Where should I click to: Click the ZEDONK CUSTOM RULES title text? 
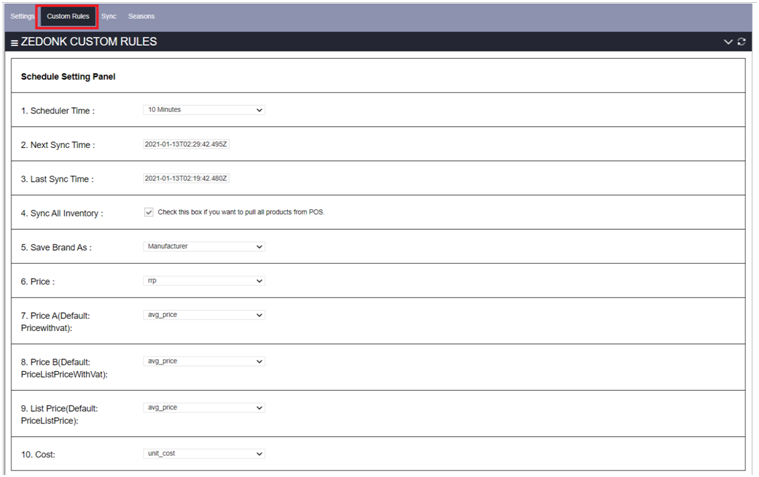click(x=89, y=42)
